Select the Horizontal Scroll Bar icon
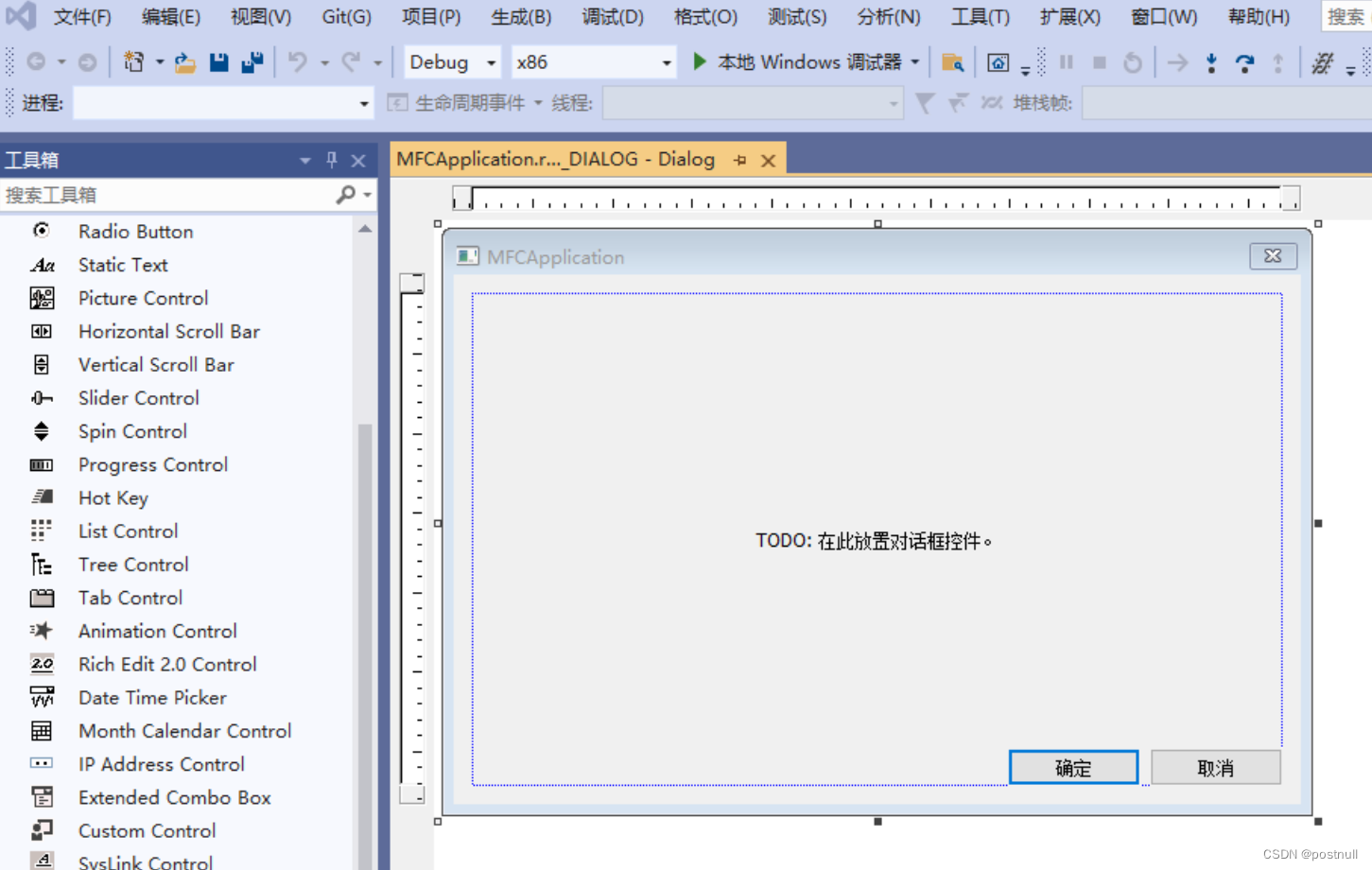Image resolution: width=1372 pixels, height=870 pixels. pos(42,331)
